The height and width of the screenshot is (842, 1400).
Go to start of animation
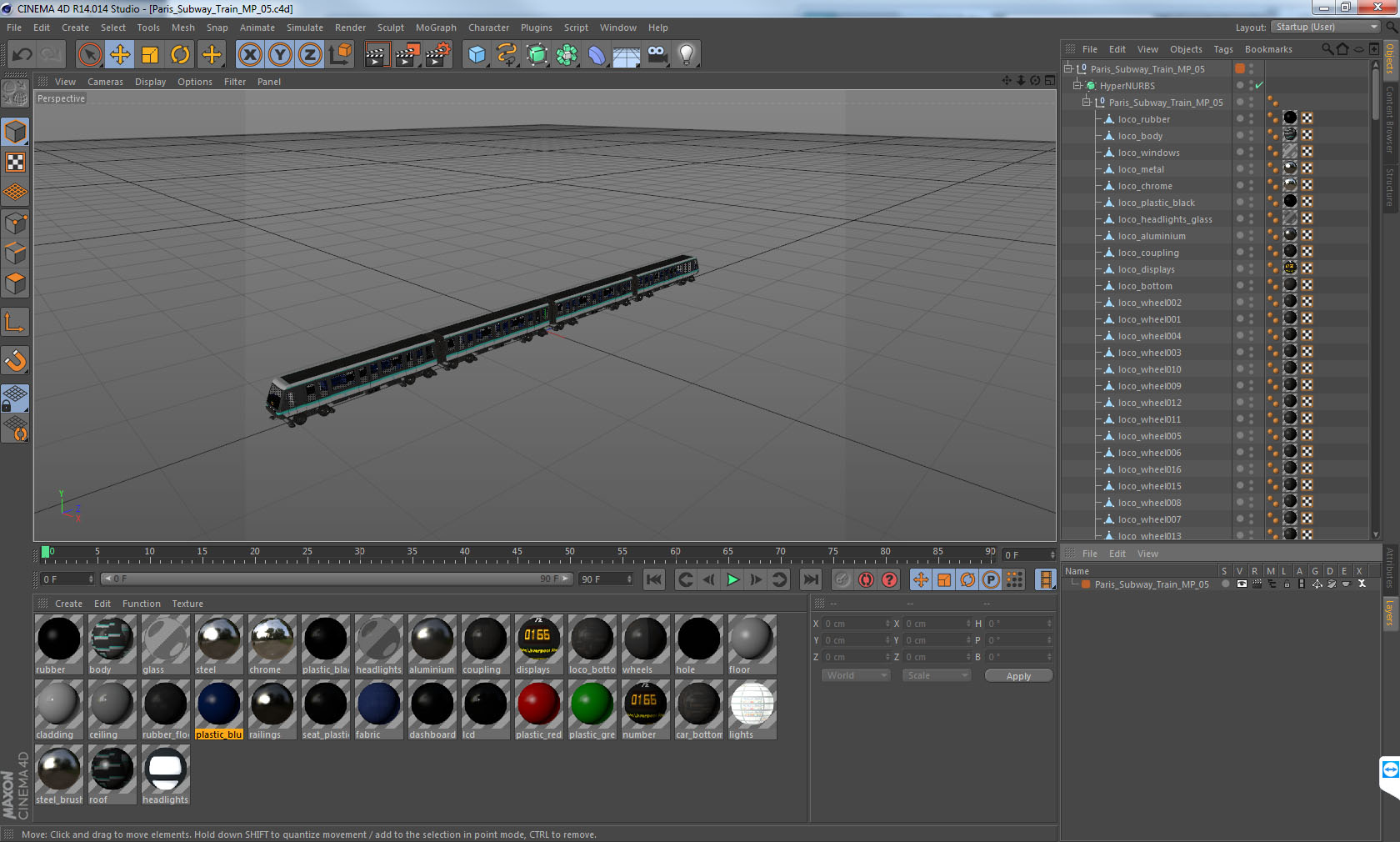[x=654, y=579]
